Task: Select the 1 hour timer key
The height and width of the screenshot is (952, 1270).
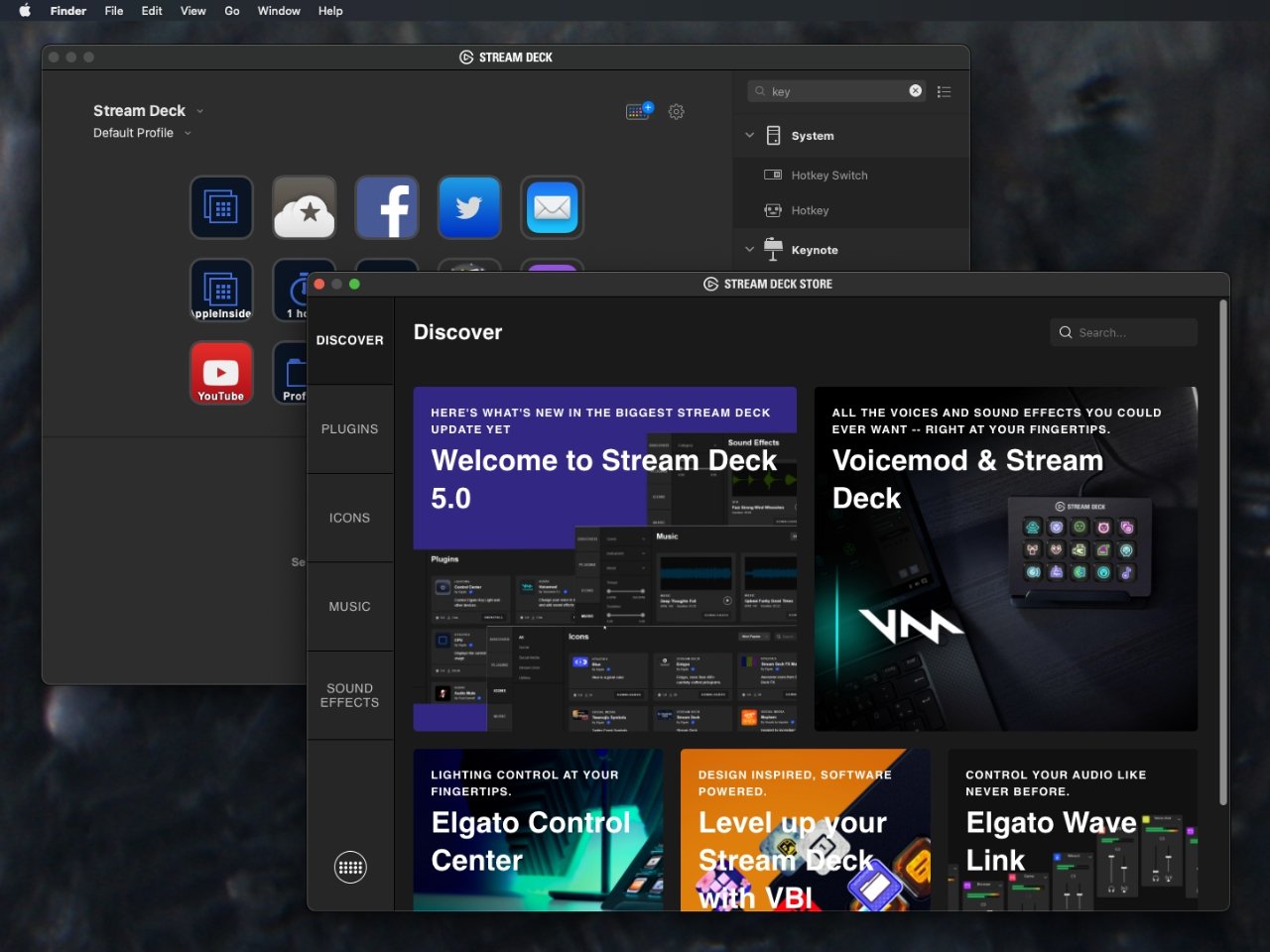Action: (290, 290)
